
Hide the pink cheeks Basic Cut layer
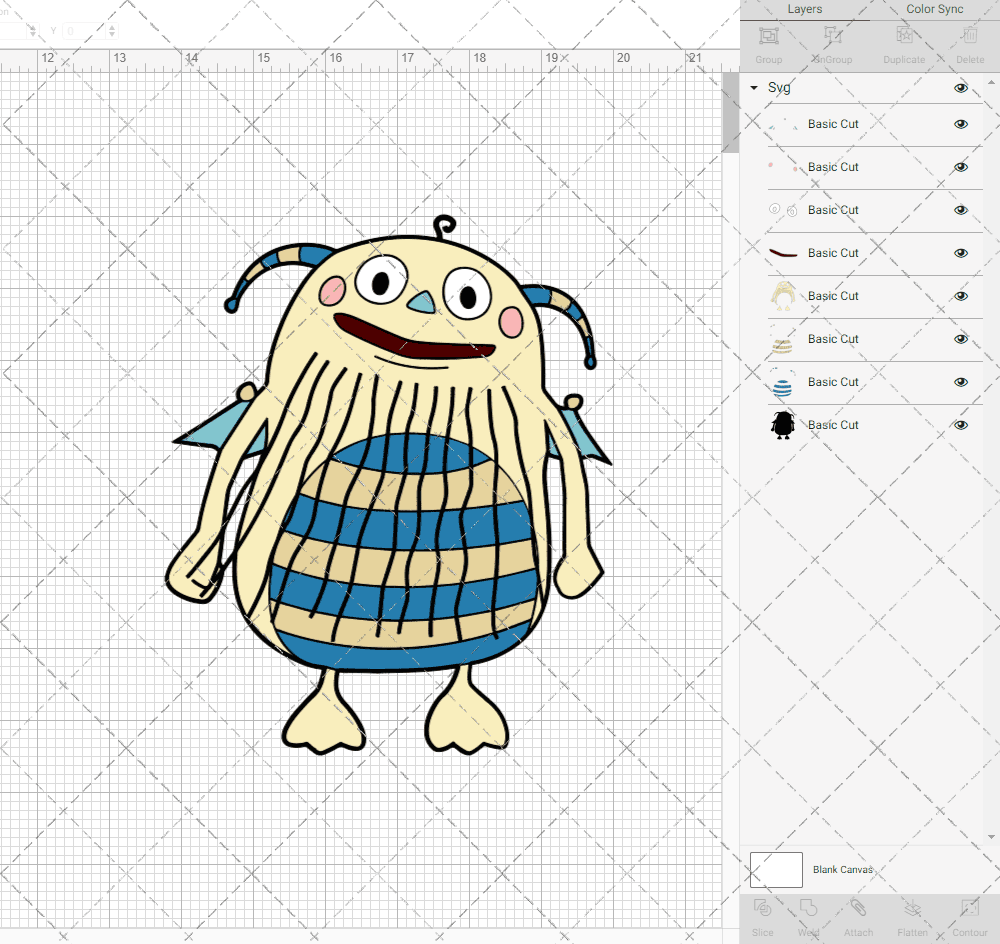961,167
